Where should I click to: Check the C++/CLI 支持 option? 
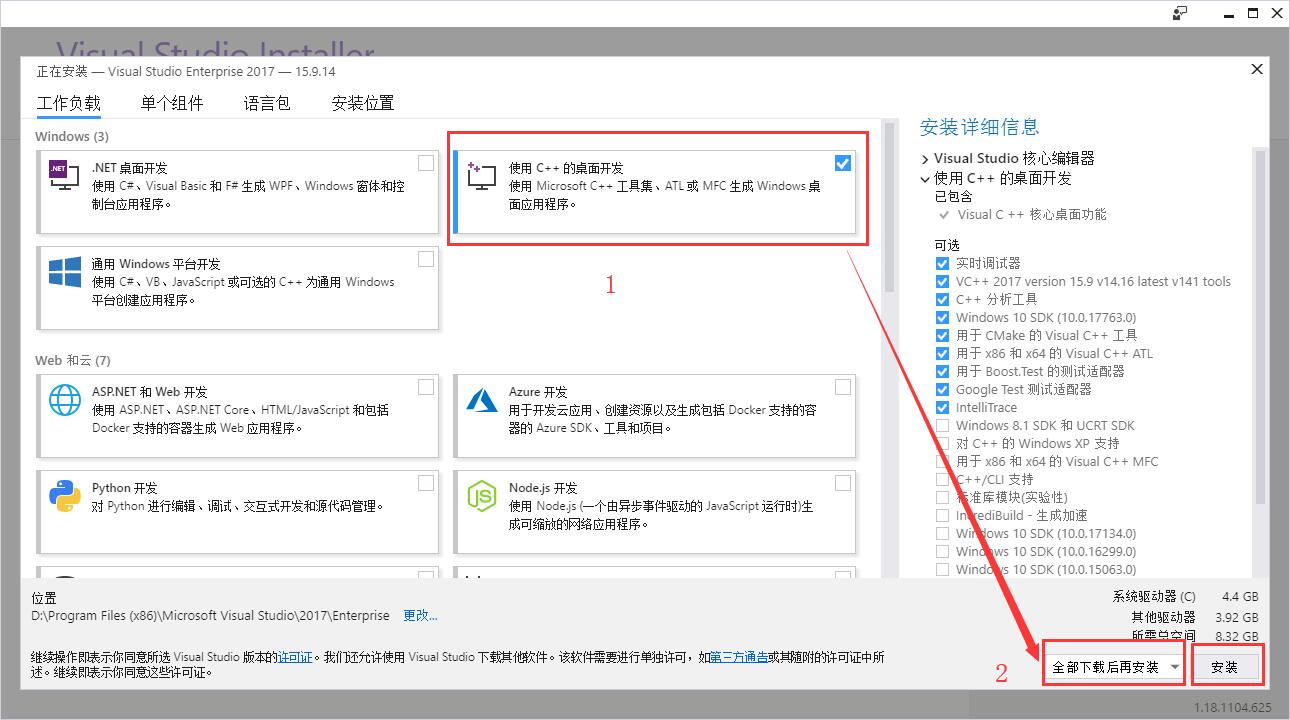pyautogui.click(x=942, y=479)
